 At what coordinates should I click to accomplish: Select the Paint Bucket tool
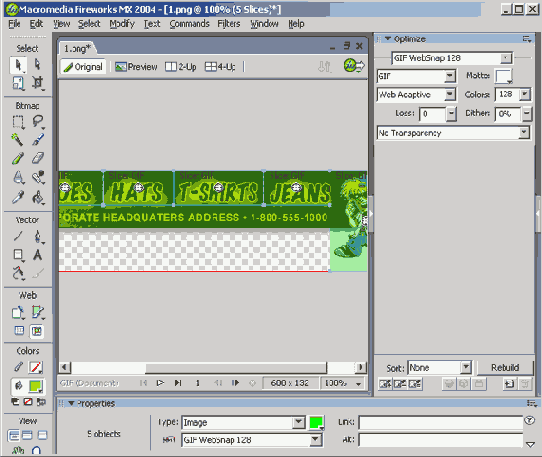pyautogui.click(x=38, y=198)
